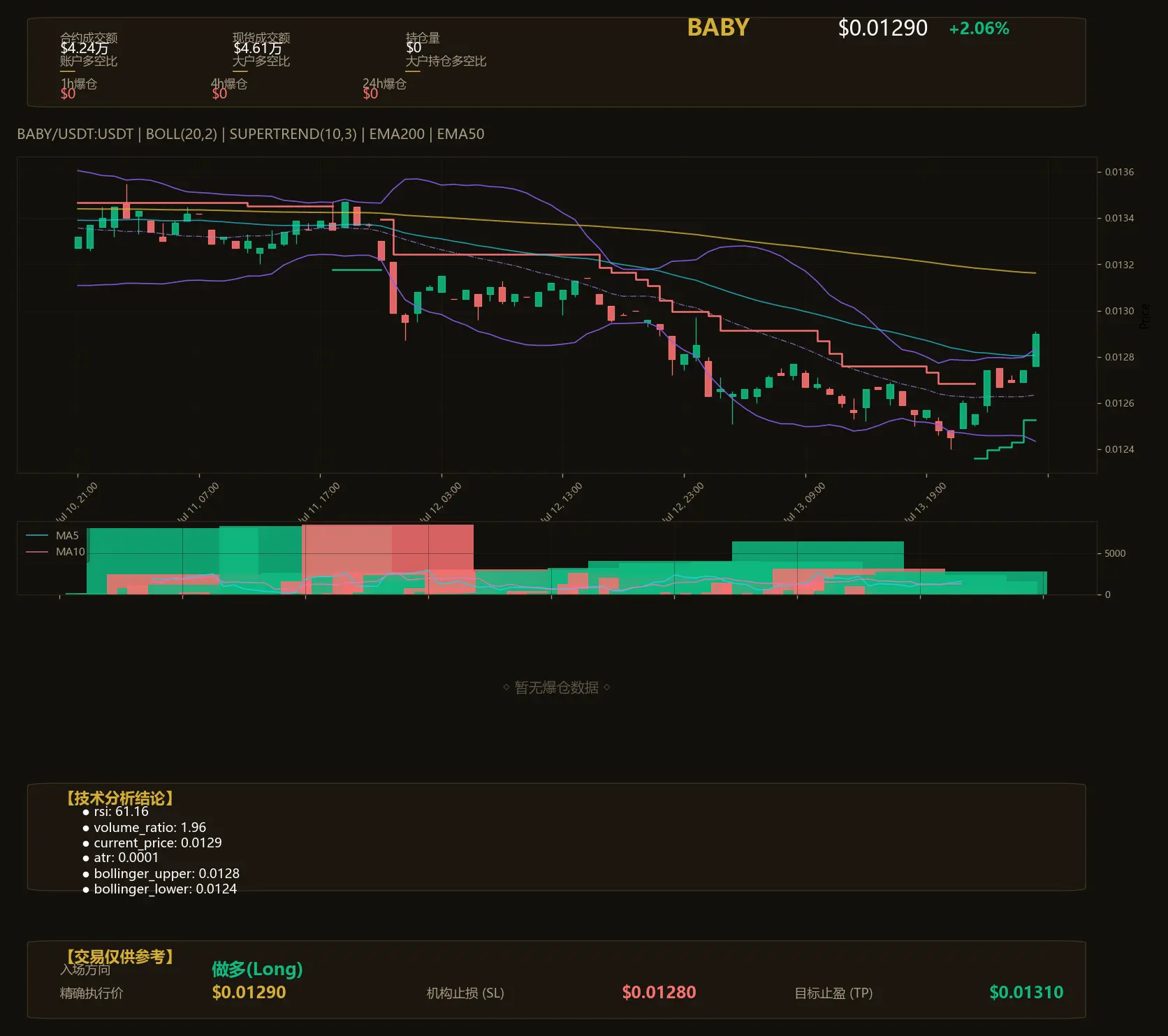Click the 做多(Long) direction value
This screenshot has height=1036, width=1168.
257,969
